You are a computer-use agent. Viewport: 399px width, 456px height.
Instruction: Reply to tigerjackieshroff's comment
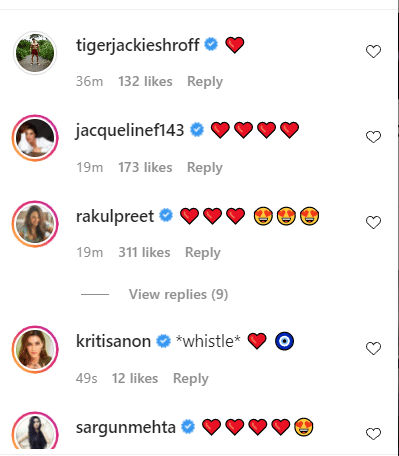pos(205,82)
